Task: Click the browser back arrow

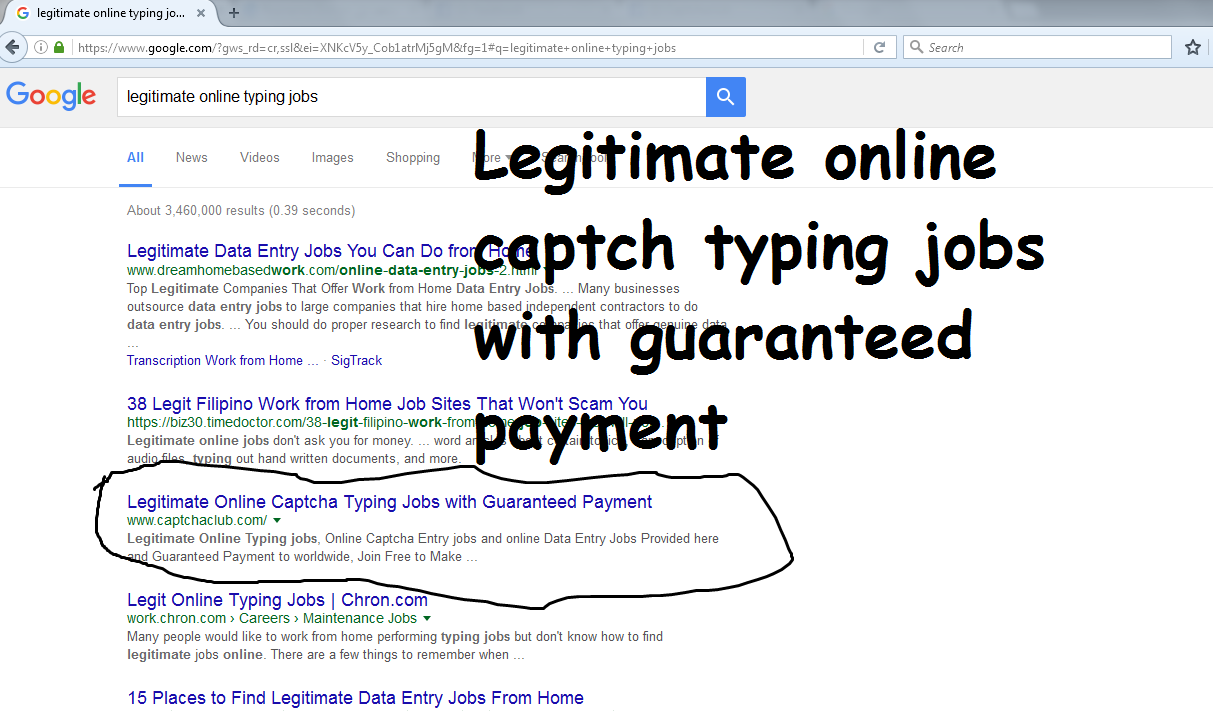Action: coord(12,47)
